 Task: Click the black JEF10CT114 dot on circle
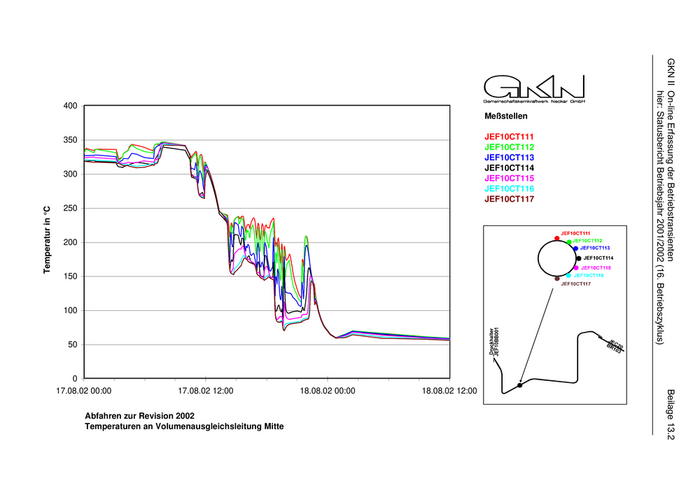(578, 258)
